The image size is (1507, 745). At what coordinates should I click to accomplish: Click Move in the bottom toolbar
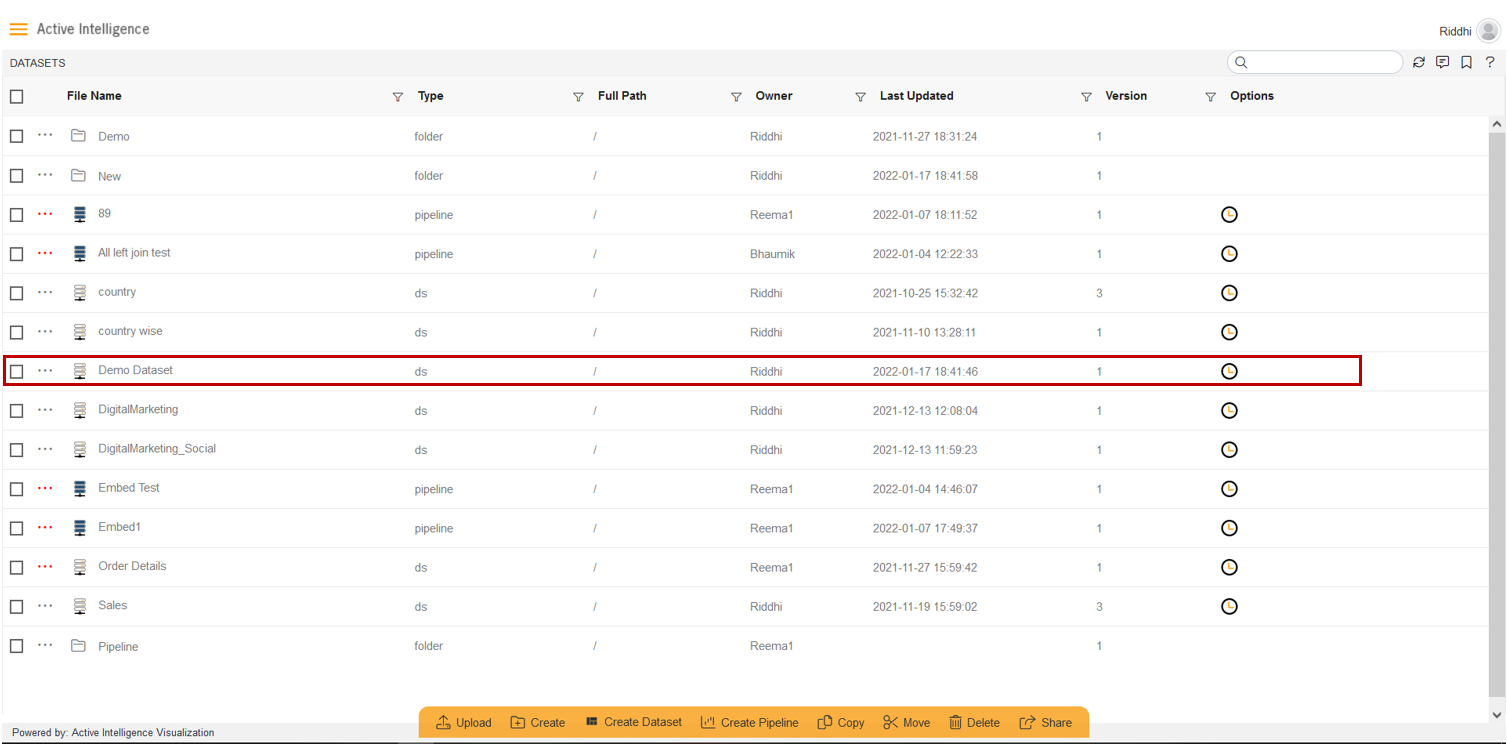(907, 722)
